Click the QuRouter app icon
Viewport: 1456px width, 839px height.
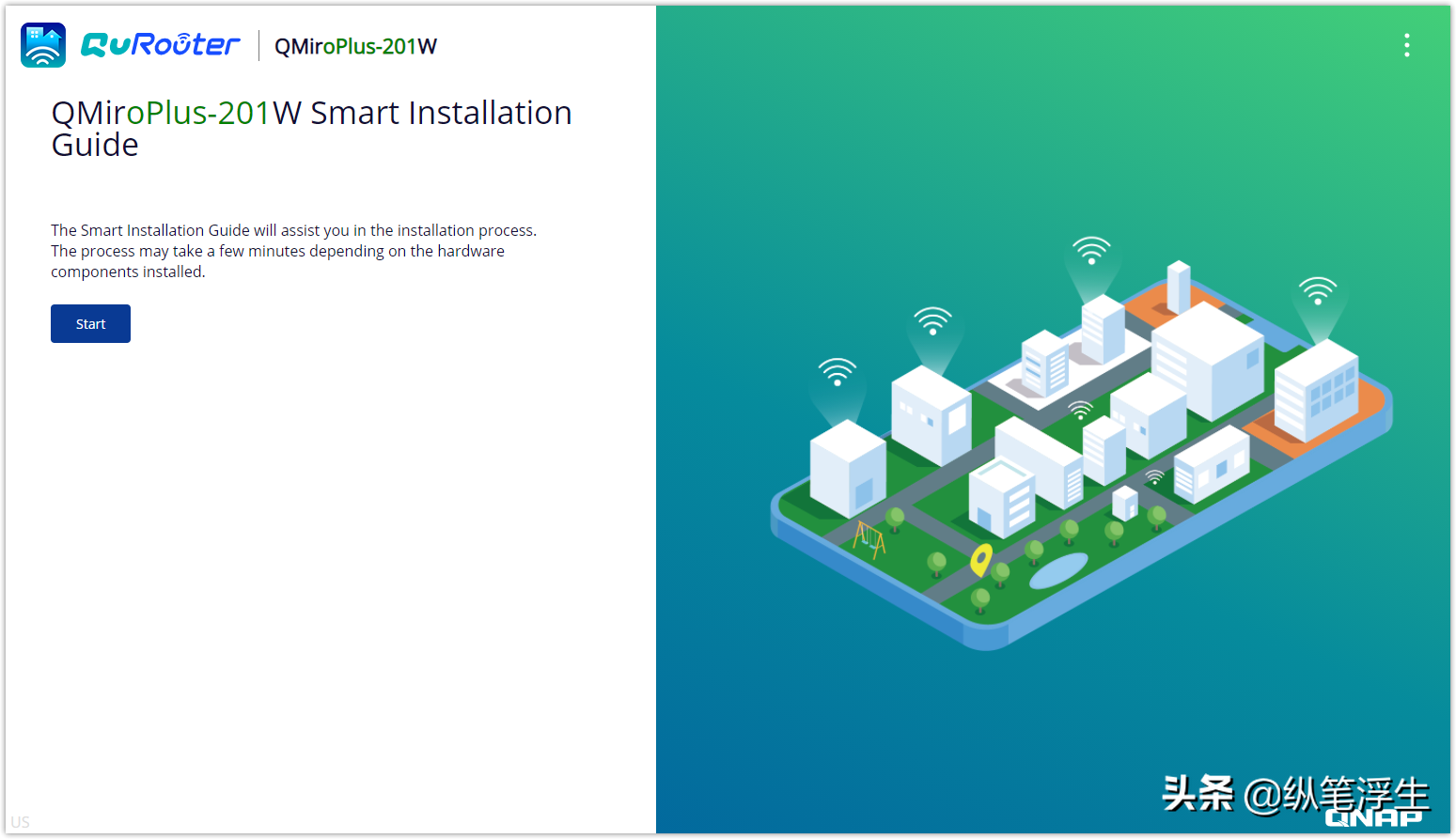click(x=43, y=45)
